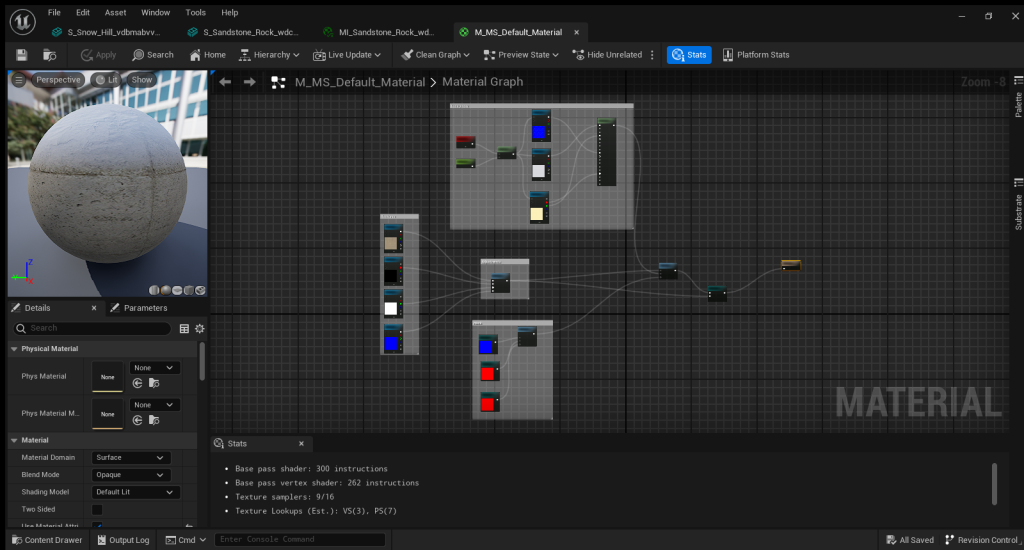
Task: Open the Blend Mode Opaque dropdown
Action: [131, 475]
